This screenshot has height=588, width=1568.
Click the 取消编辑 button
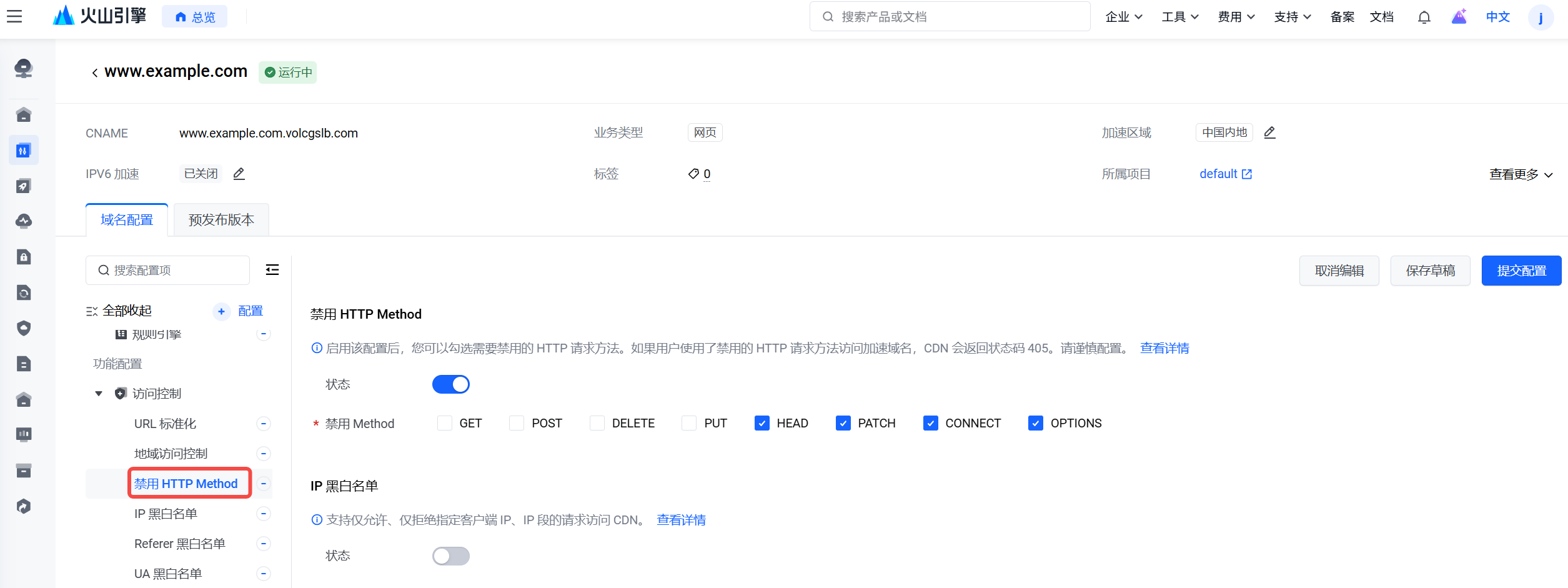(x=1339, y=271)
